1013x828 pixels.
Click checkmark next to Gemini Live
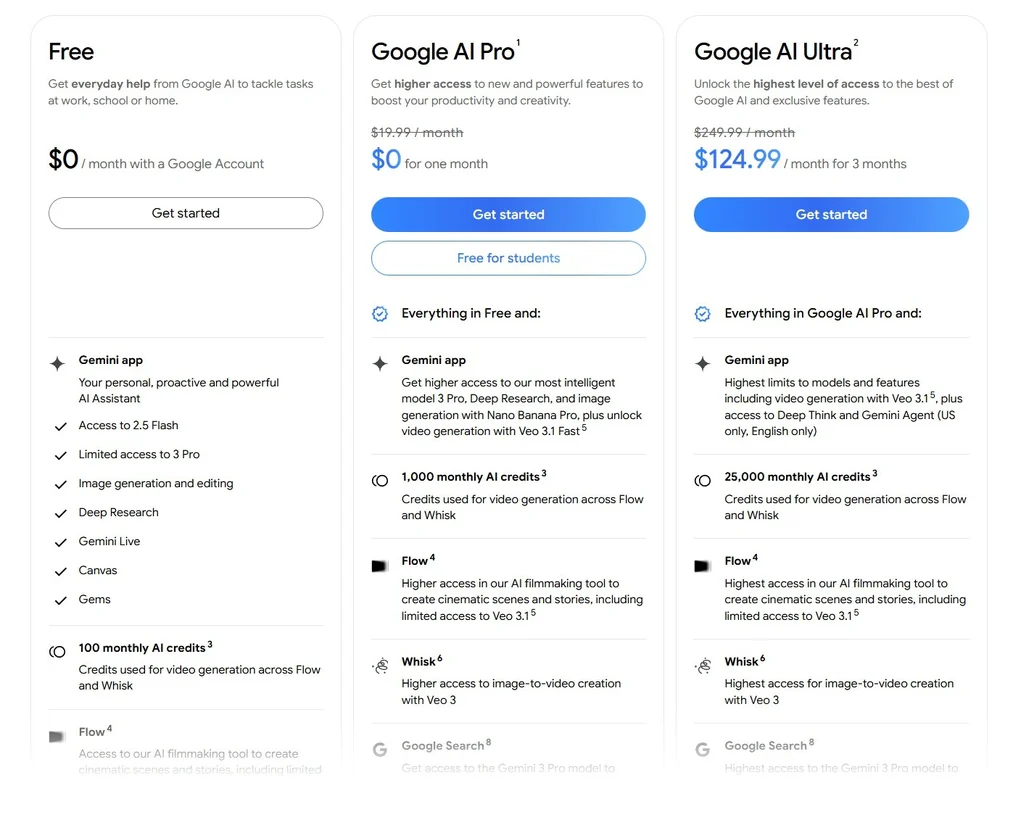click(60, 542)
